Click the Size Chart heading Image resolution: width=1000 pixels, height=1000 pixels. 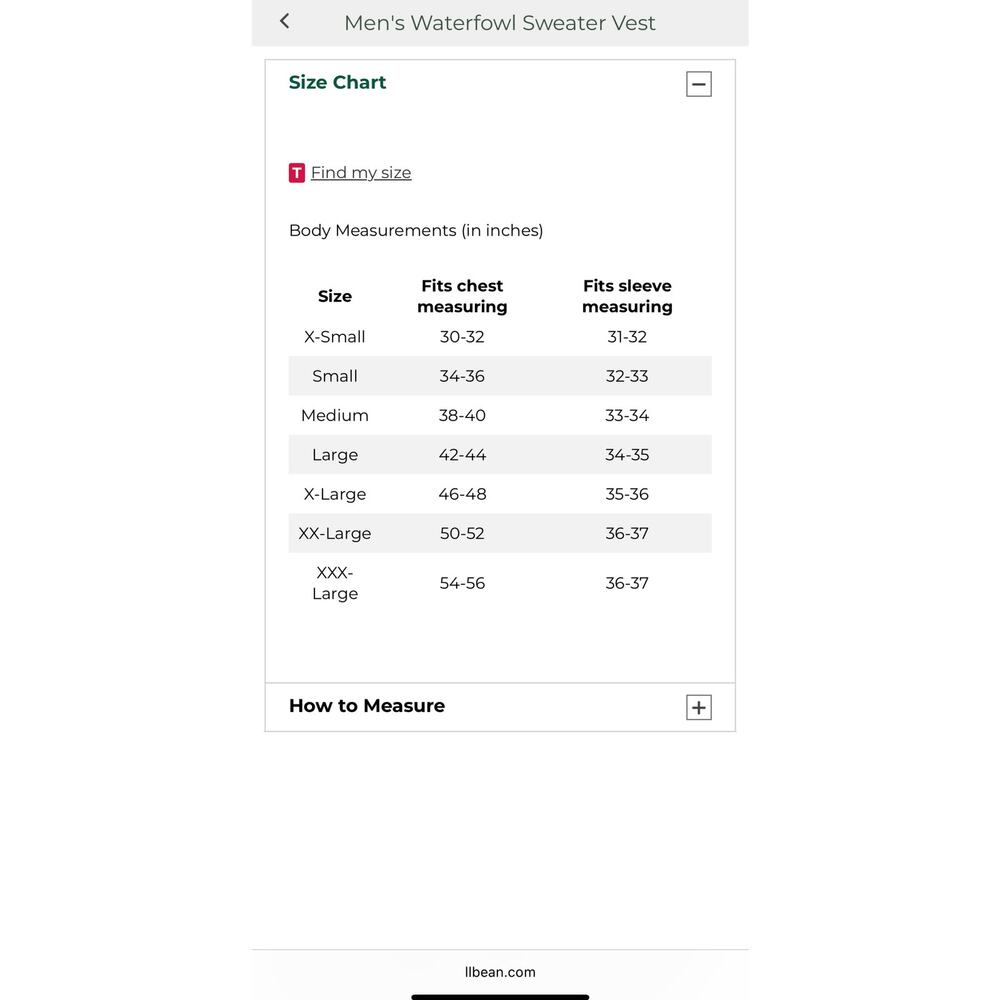pos(337,82)
